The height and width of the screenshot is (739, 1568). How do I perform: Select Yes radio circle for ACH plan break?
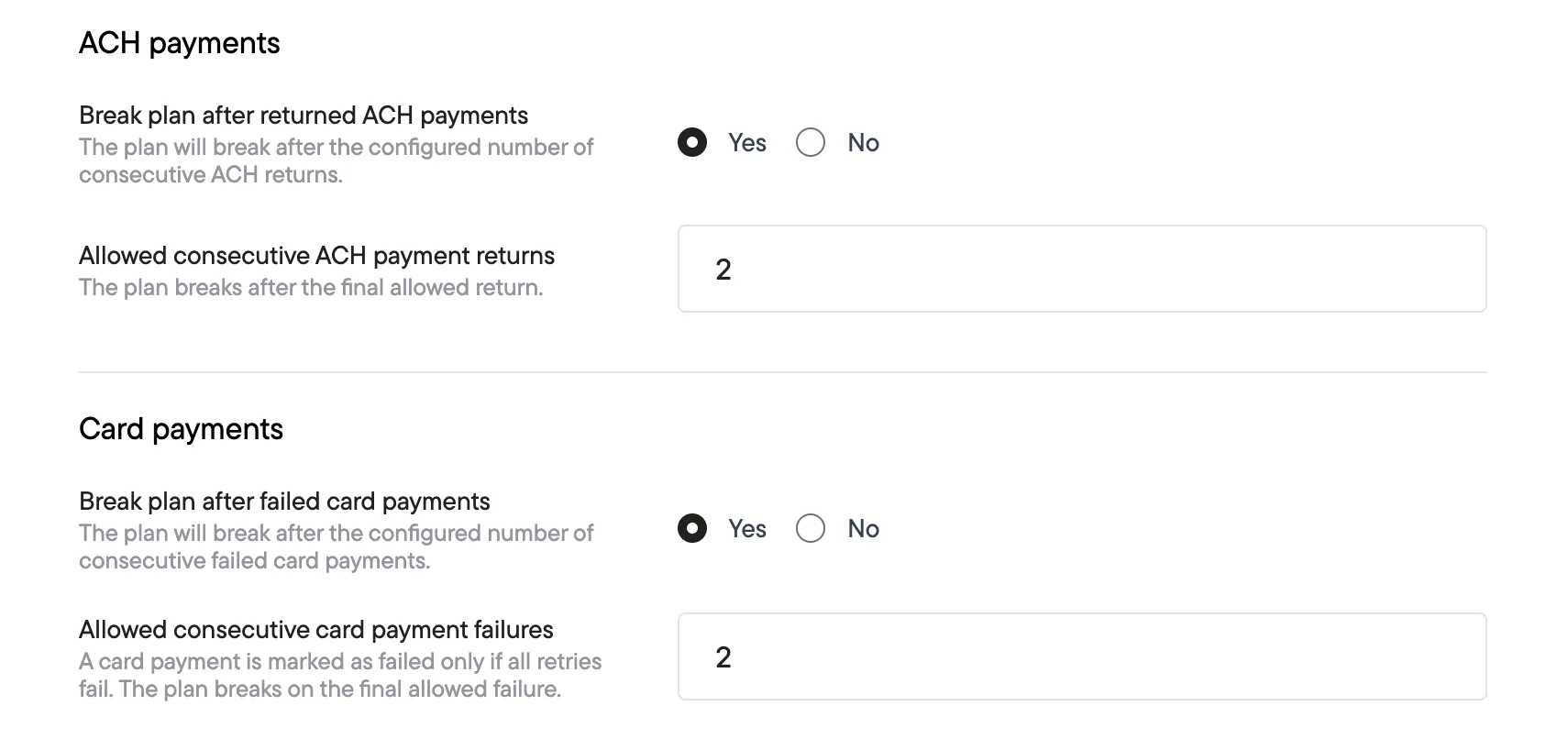(x=692, y=143)
